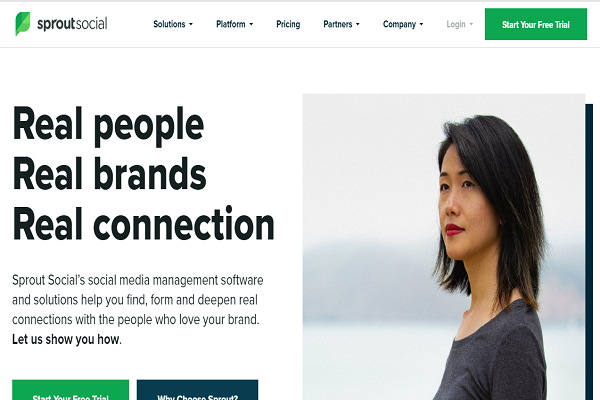Click the Partners caret arrow
Image resolution: width=600 pixels, height=400 pixels.
pyautogui.click(x=358, y=24)
